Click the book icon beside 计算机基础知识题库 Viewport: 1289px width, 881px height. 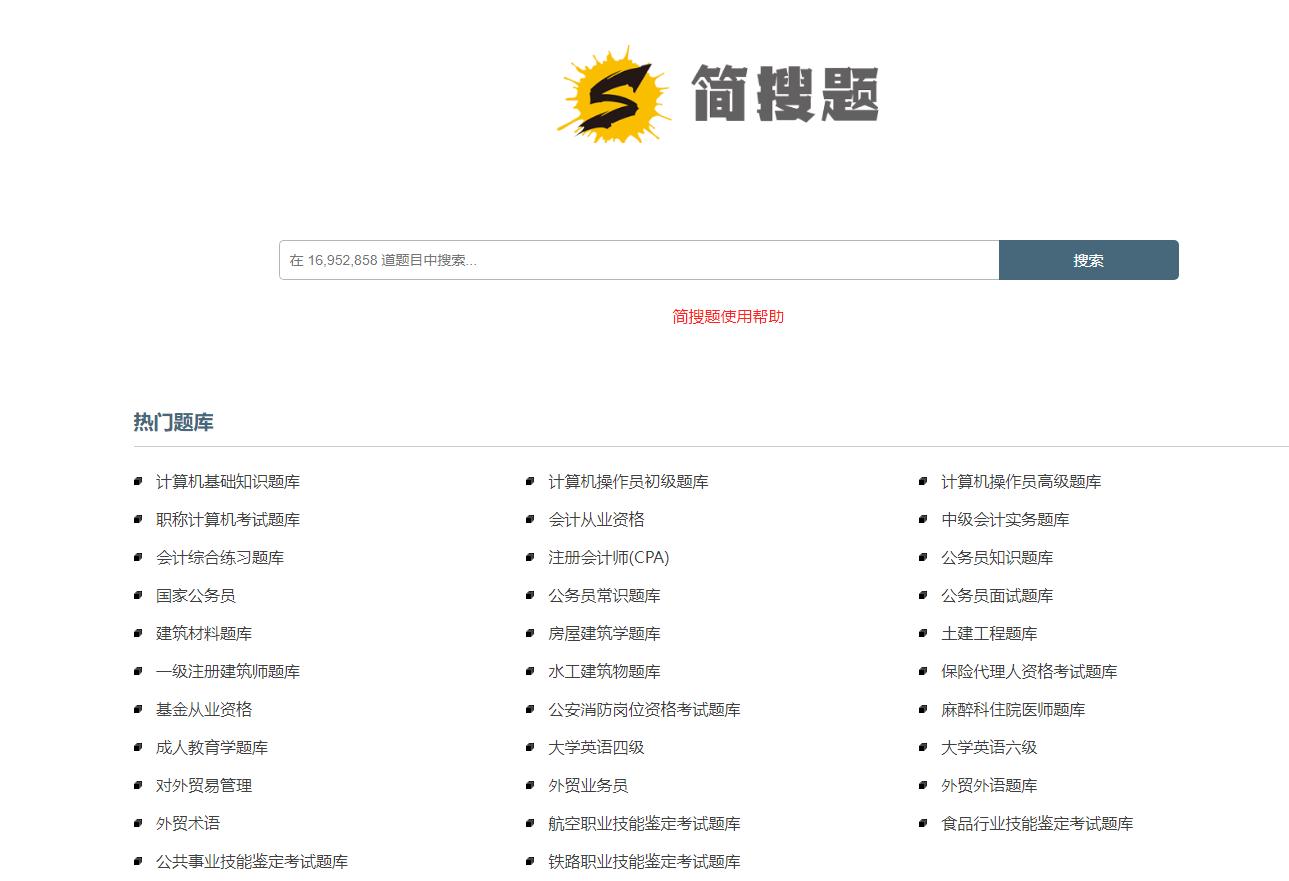click(x=139, y=481)
